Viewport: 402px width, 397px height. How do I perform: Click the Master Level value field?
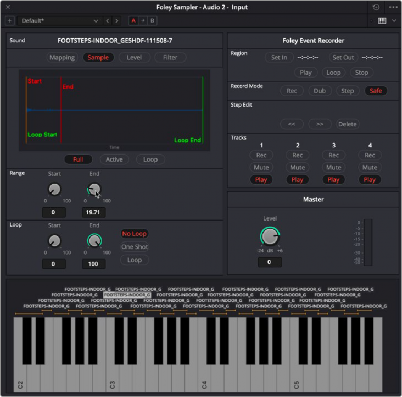click(x=270, y=262)
